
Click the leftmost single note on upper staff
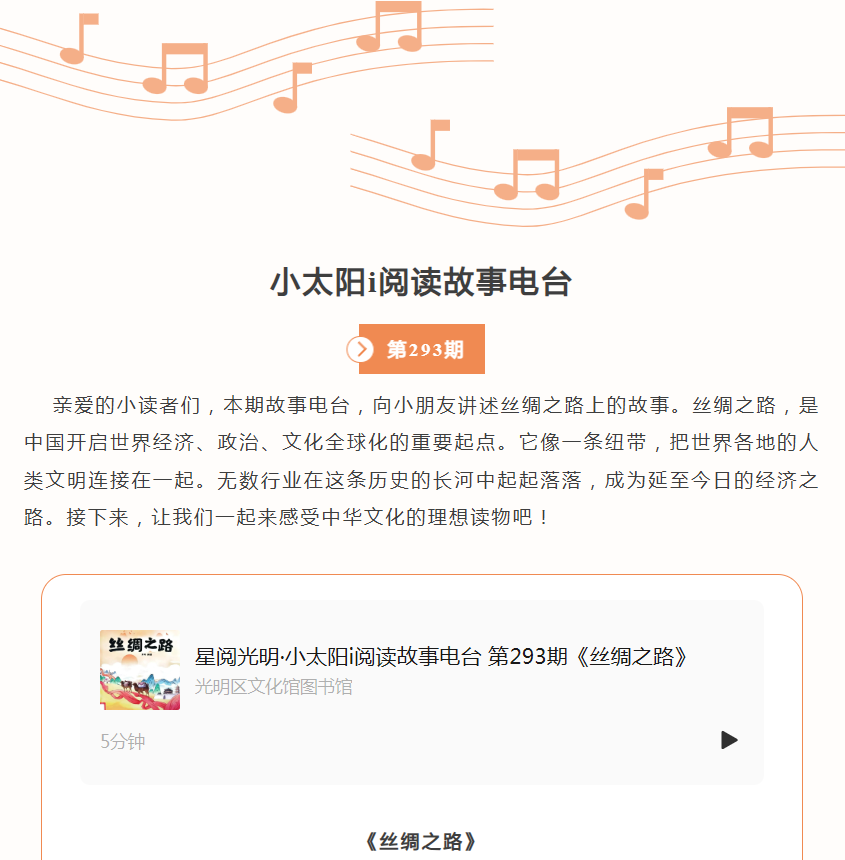(80, 38)
